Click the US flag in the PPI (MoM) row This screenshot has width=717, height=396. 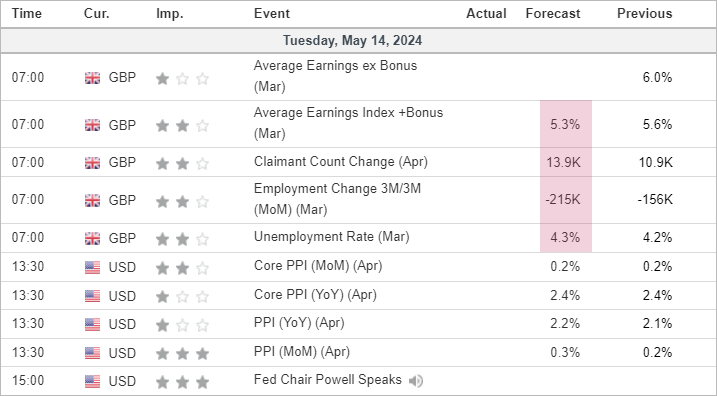92,353
